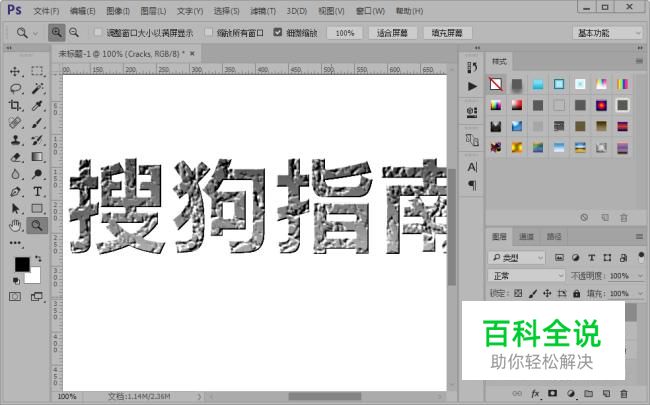Switch to the 路径 tab
Screen dimensions: 650x405
click(554, 236)
